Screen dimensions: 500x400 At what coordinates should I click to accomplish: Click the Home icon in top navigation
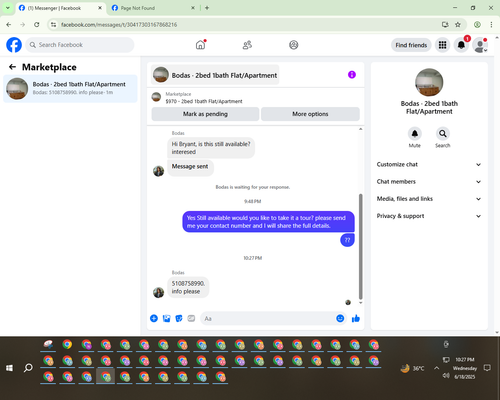point(200,45)
